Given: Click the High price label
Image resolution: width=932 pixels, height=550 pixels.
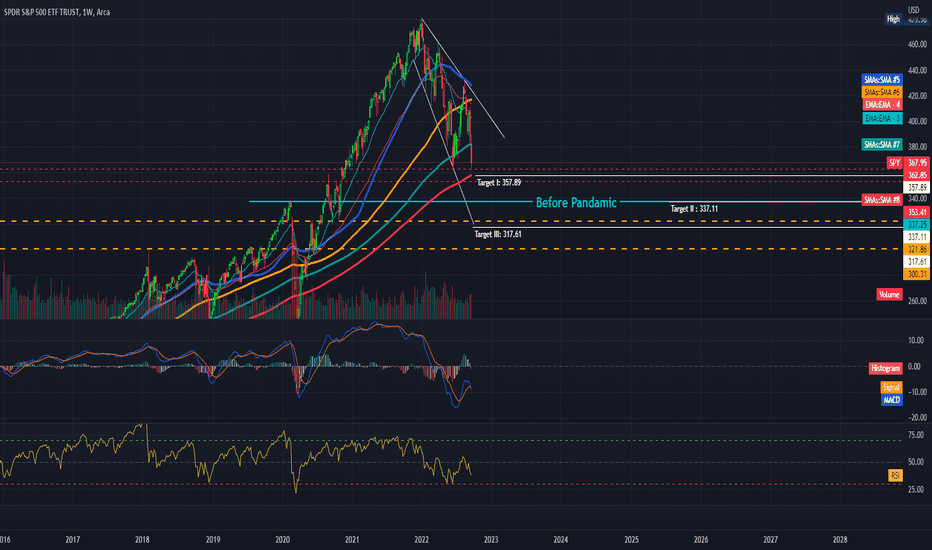Looking at the screenshot, I should pyautogui.click(x=893, y=19).
